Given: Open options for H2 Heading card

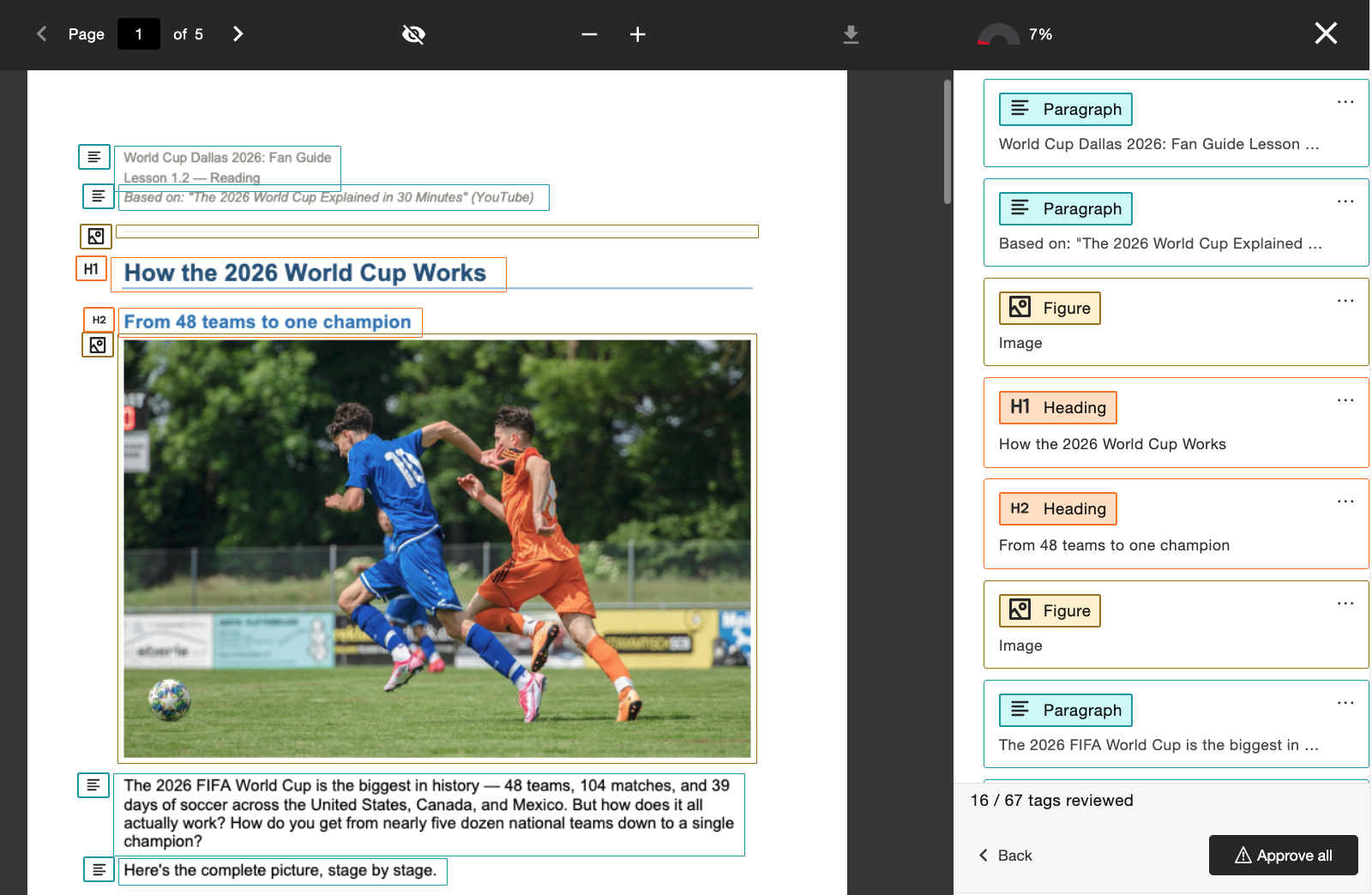Looking at the screenshot, I should (x=1345, y=502).
